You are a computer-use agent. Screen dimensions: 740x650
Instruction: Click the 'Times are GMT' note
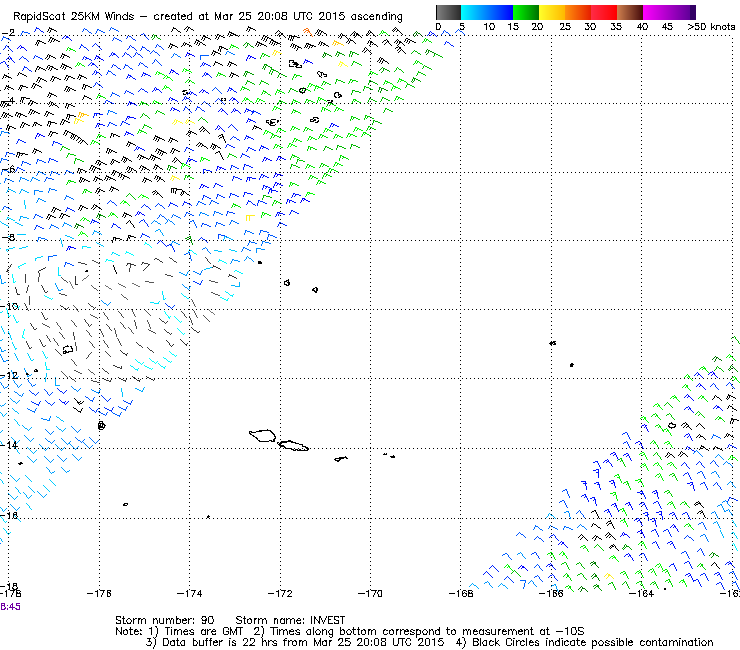click(203, 632)
